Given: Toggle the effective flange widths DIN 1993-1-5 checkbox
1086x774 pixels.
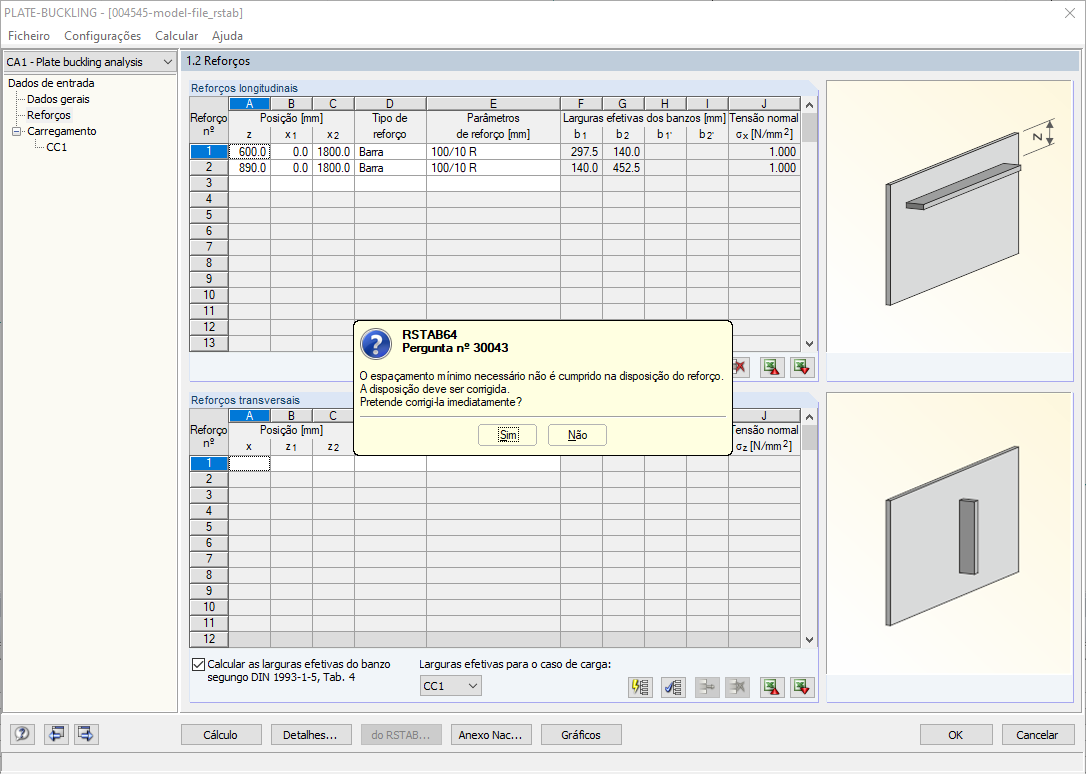Looking at the screenshot, I should pos(199,664).
